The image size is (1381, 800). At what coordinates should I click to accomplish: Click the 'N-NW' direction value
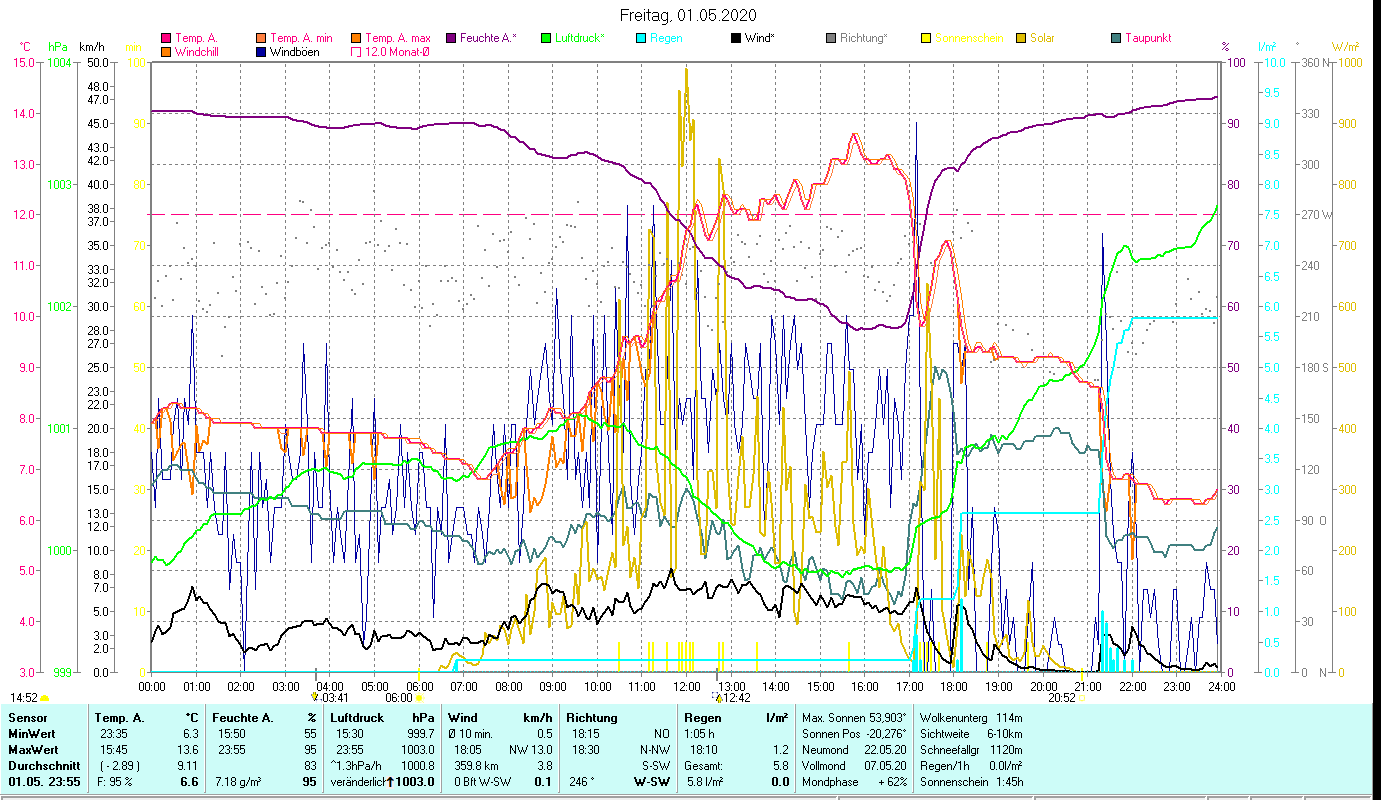(656, 749)
